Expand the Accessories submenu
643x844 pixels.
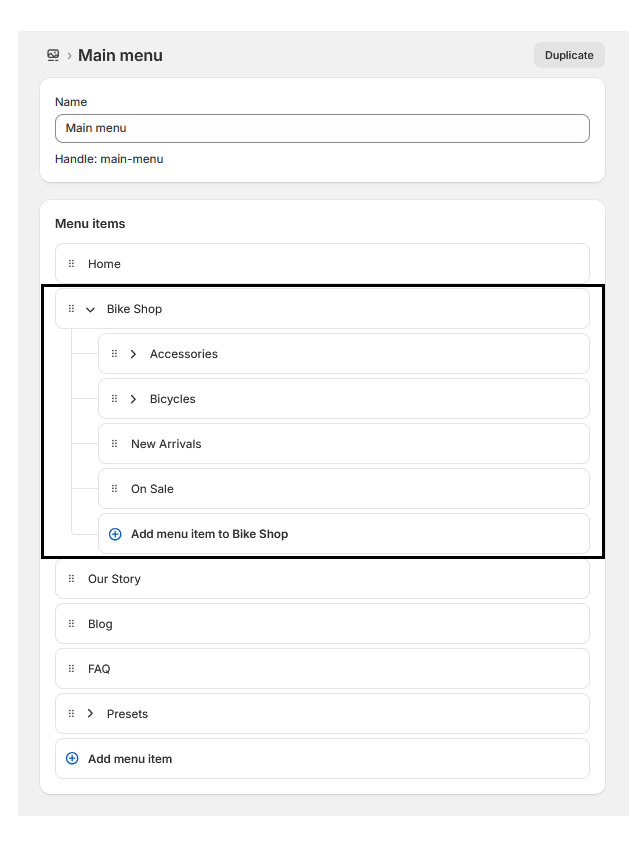(x=133, y=354)
